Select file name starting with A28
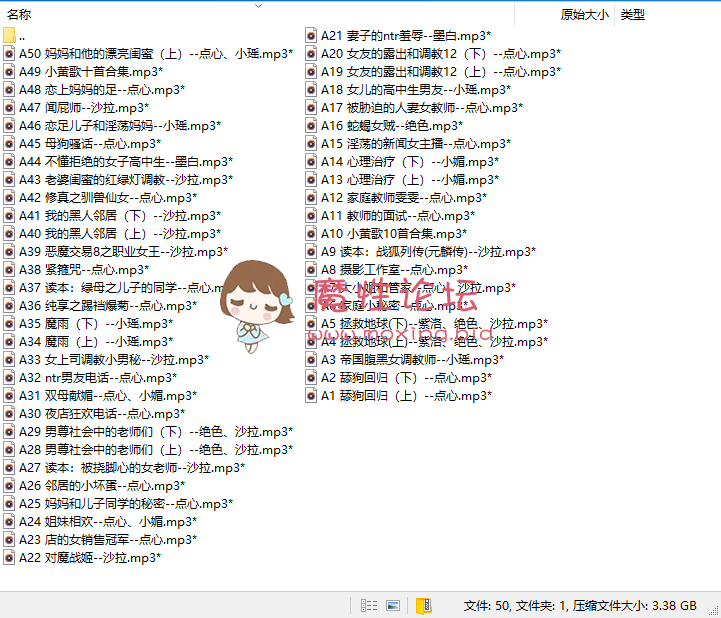The height and width of the screenshot is (618, 721). [156, 450]
